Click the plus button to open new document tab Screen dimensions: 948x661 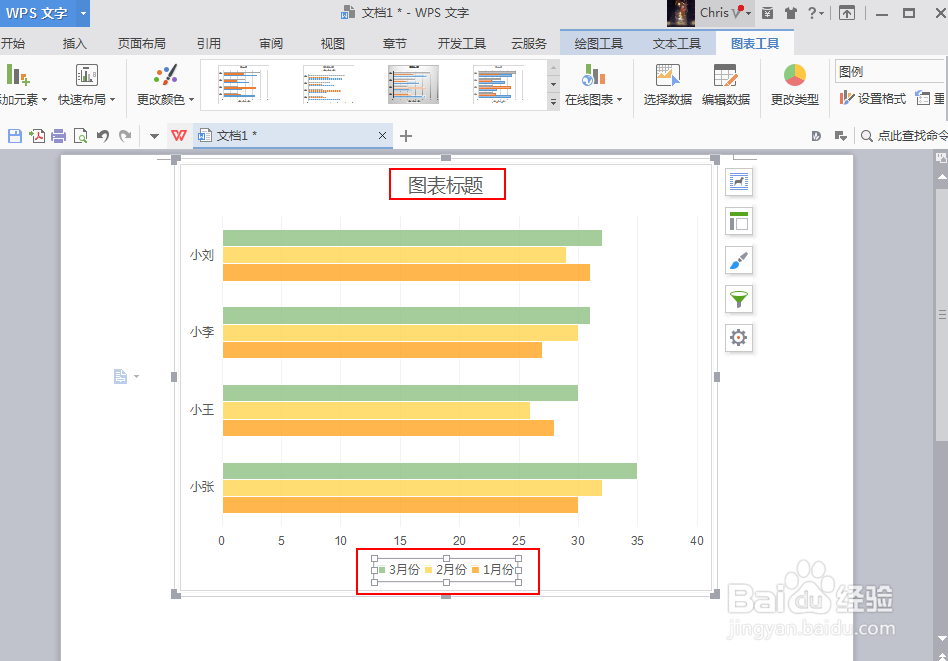tap(405, 135)
